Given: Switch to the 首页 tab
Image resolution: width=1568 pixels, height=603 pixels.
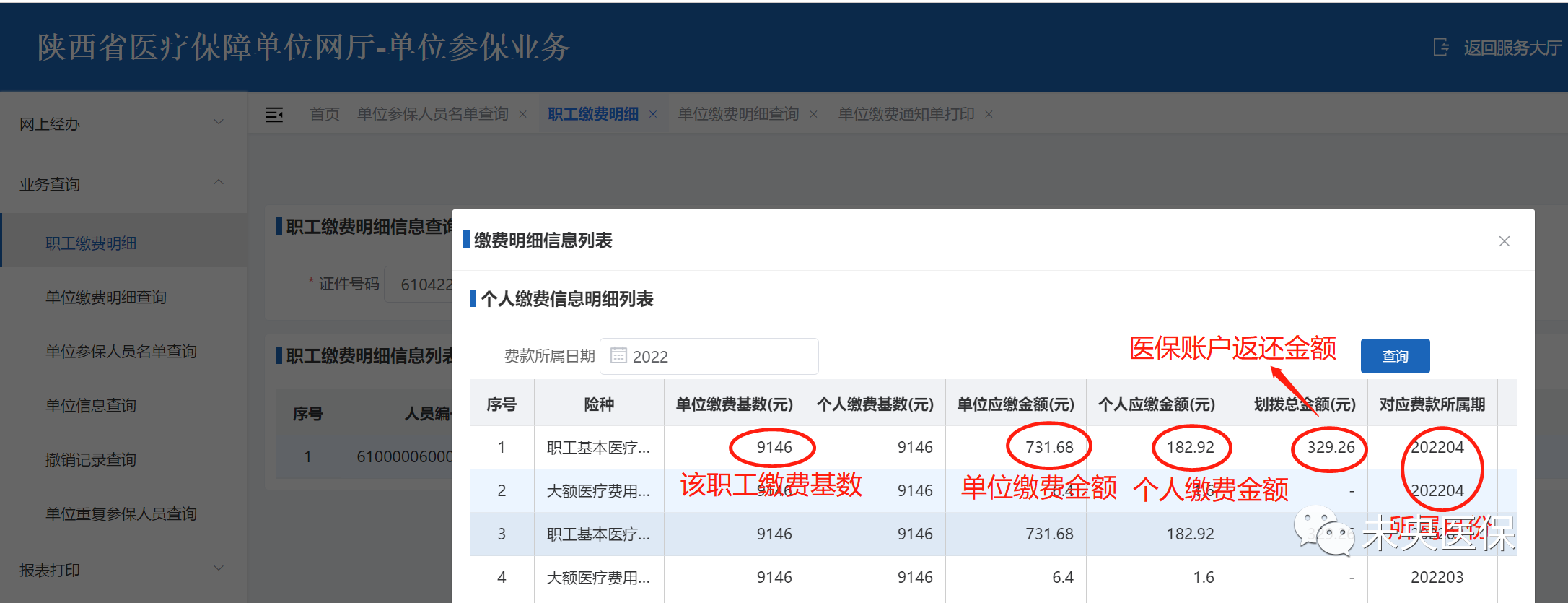Looking at the screenshot, I should tap(324, 114).
